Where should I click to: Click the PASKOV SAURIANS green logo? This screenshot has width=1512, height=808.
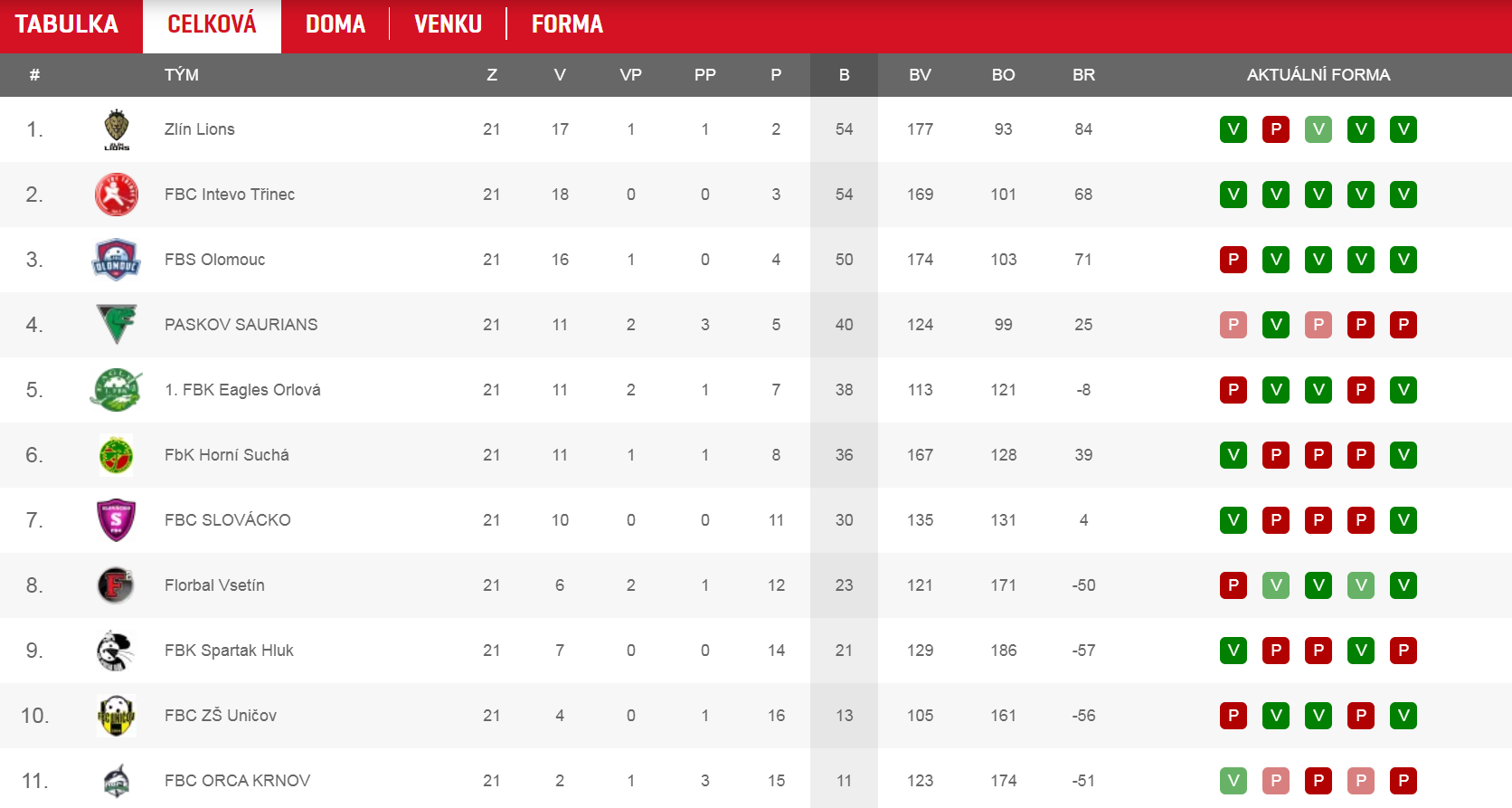(117, 324)
